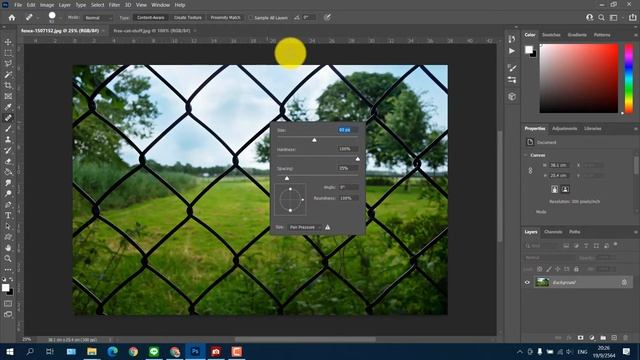
Task: Open the Color panel menu
Action: coord(636,35)
